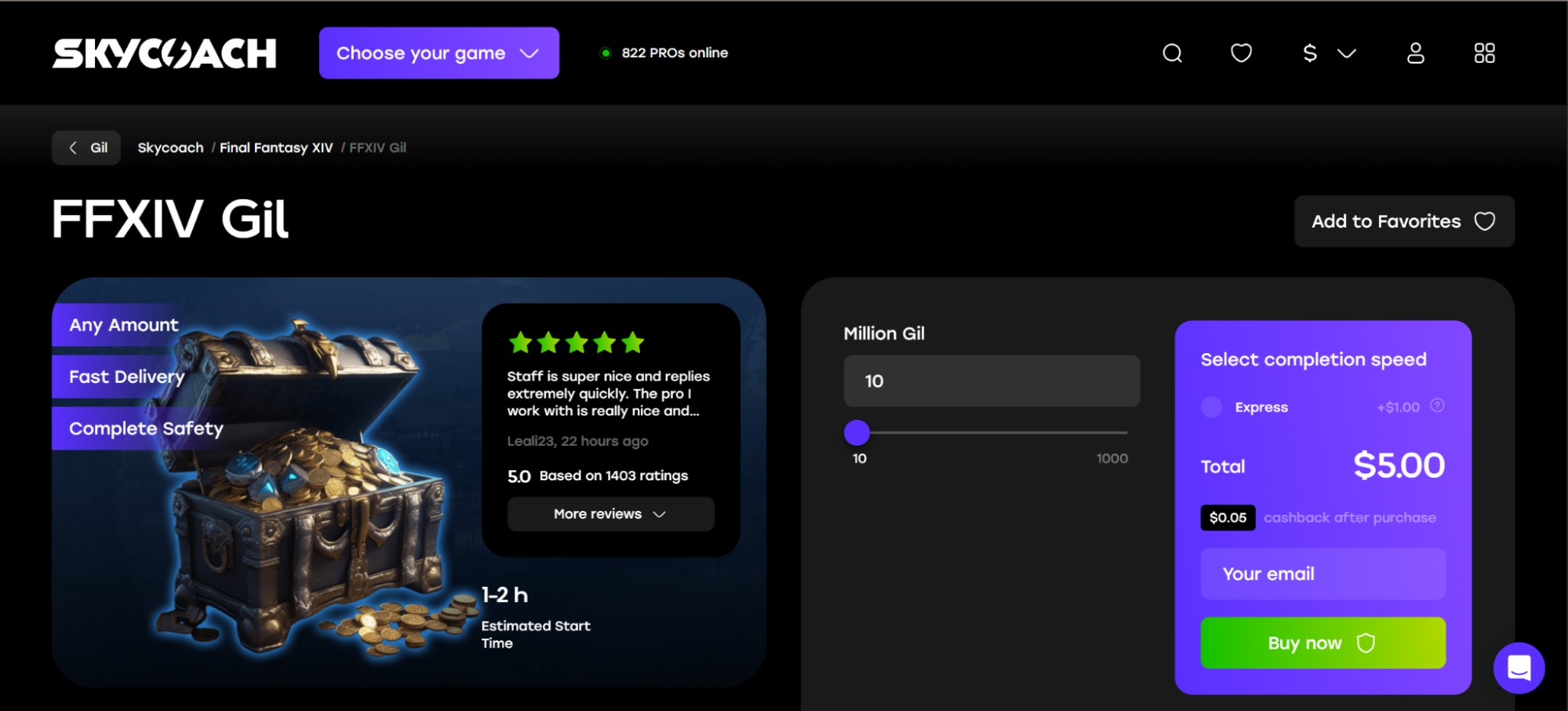
Task: Focus the Million Gil amount field
Action: [x=991, y=381]
